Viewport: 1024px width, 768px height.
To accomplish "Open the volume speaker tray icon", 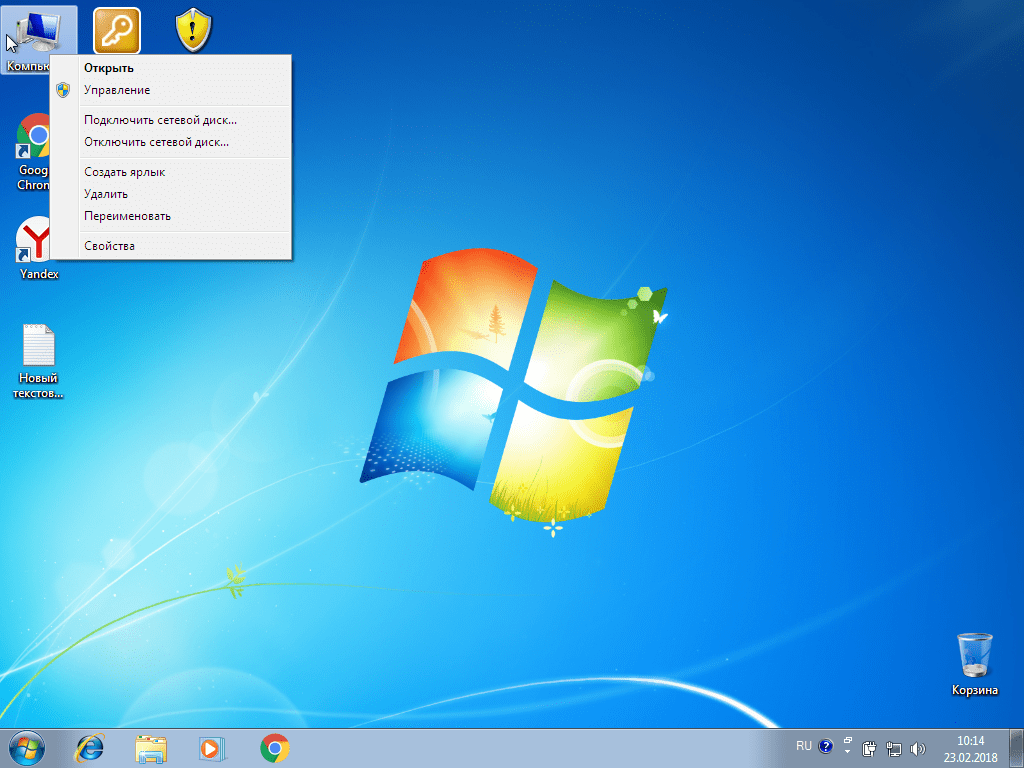I will (x=918, y=749).
